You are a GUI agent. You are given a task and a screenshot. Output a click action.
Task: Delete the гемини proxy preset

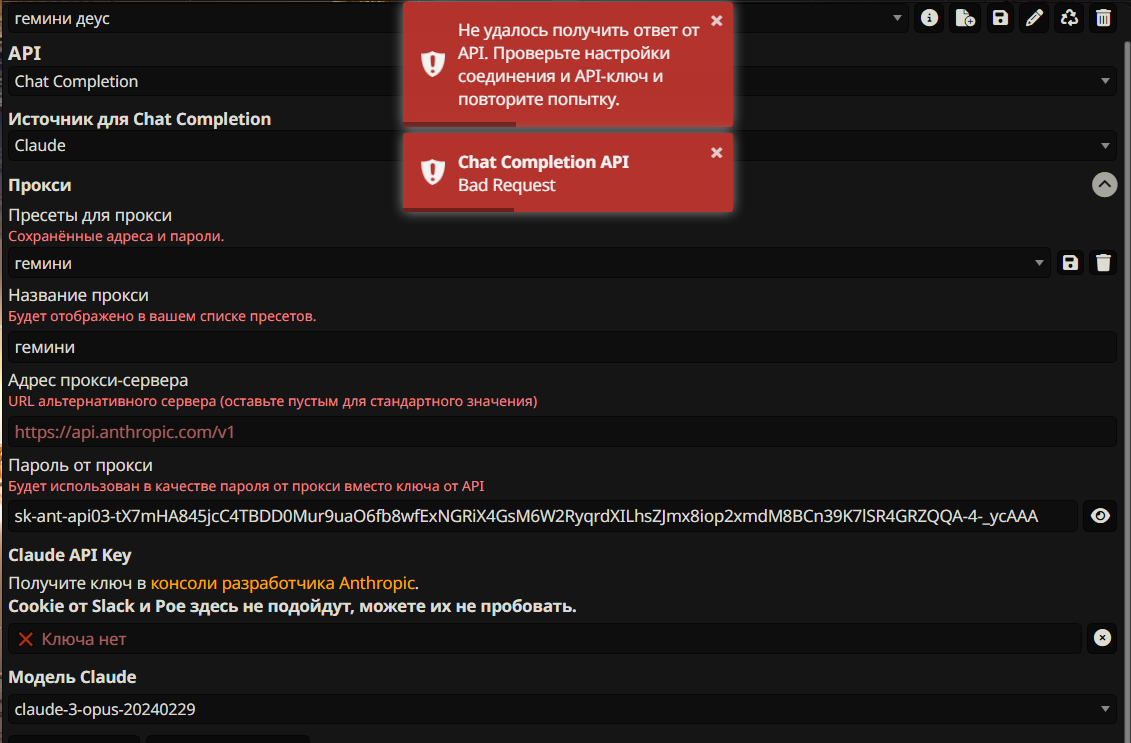(x=1104, y=263)
